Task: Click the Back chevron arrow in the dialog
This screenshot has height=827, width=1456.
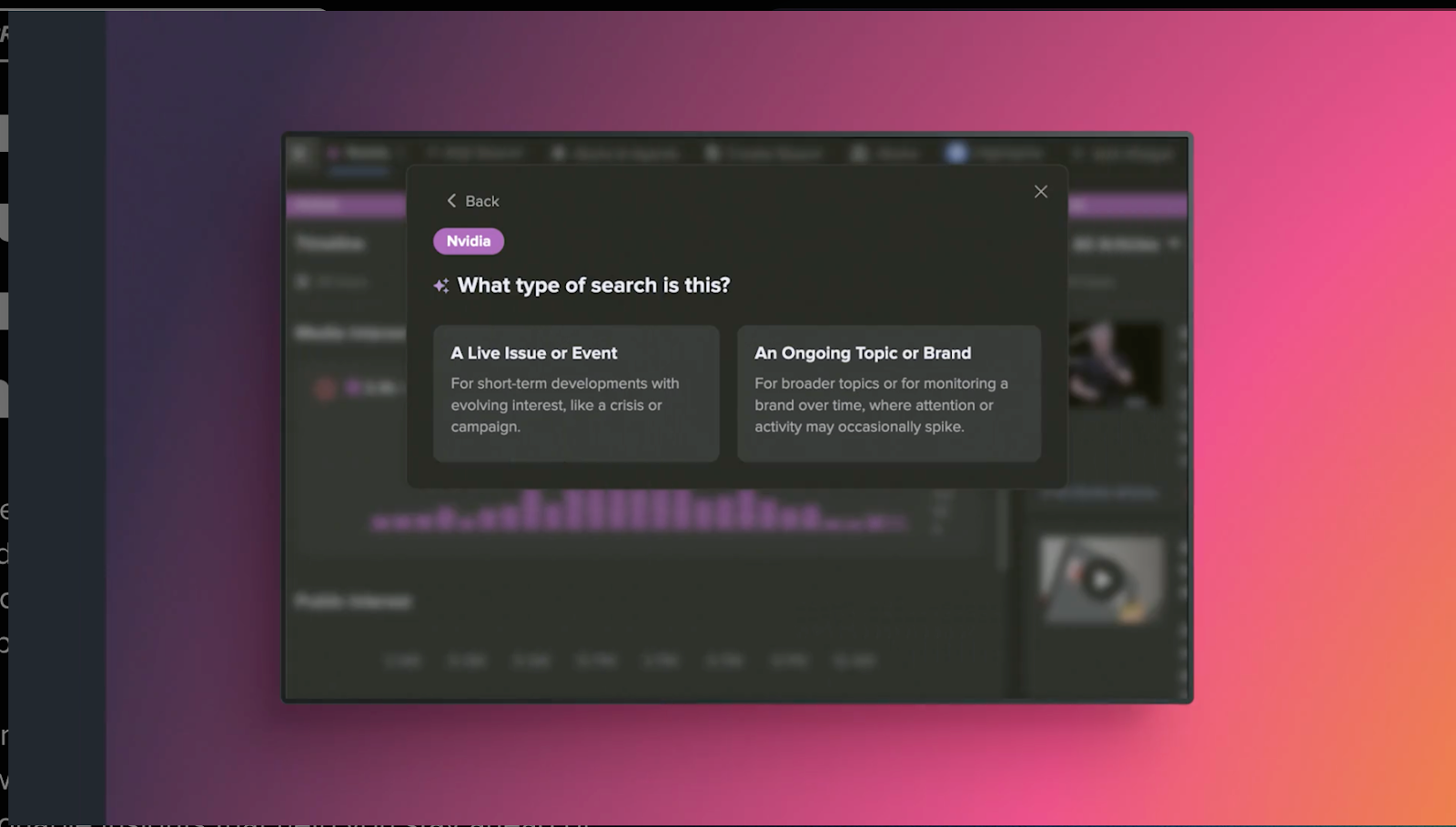Action: [452, 200]
